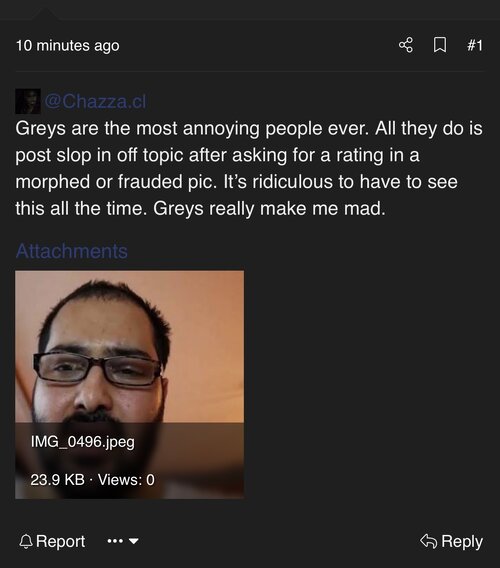Click the IMG_0496.jpeg filename label
Screen dimensions: 500x568
tap(83, 442)
